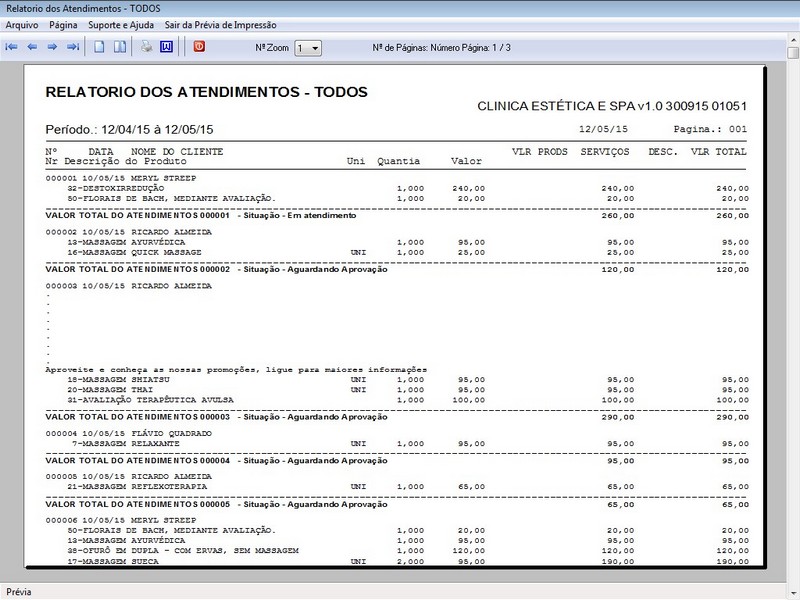
Task: Click the previous page arrow icon
Action: 32,47
